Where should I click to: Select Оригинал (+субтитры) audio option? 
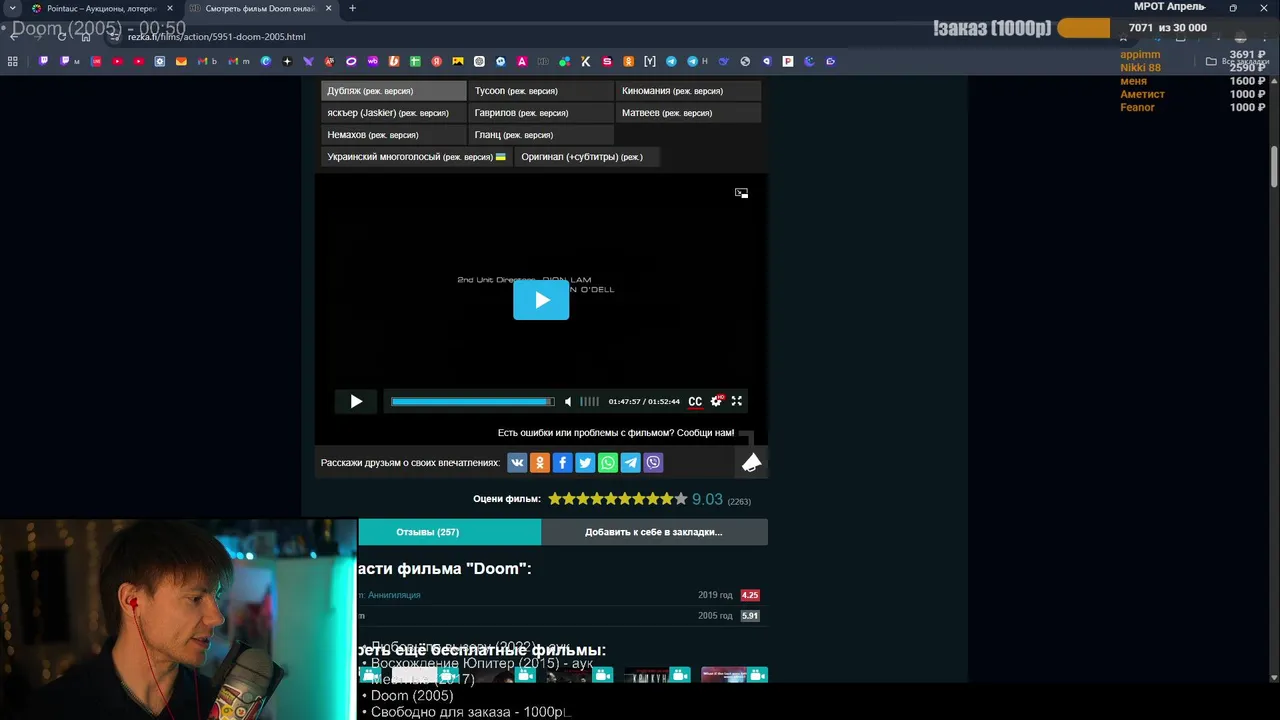pos(586,157)
